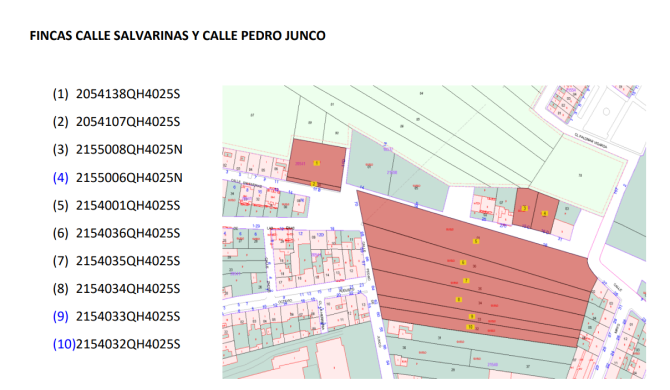The height and width of the screenshot is (390, 670).
Task: Select yellow marker 3 on the map
Action: tap(524, 208)
